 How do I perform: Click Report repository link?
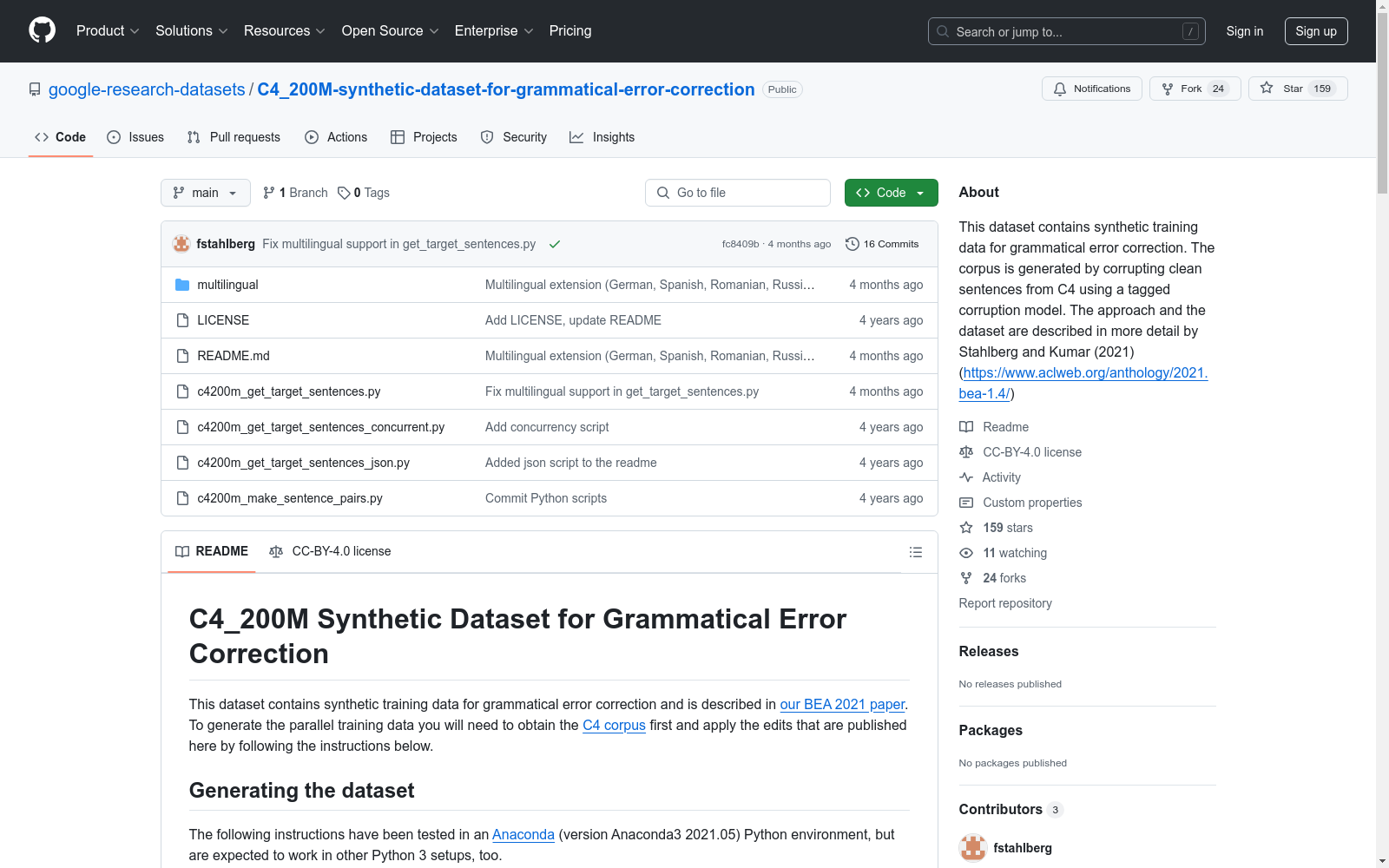(x=1005, y=603)
